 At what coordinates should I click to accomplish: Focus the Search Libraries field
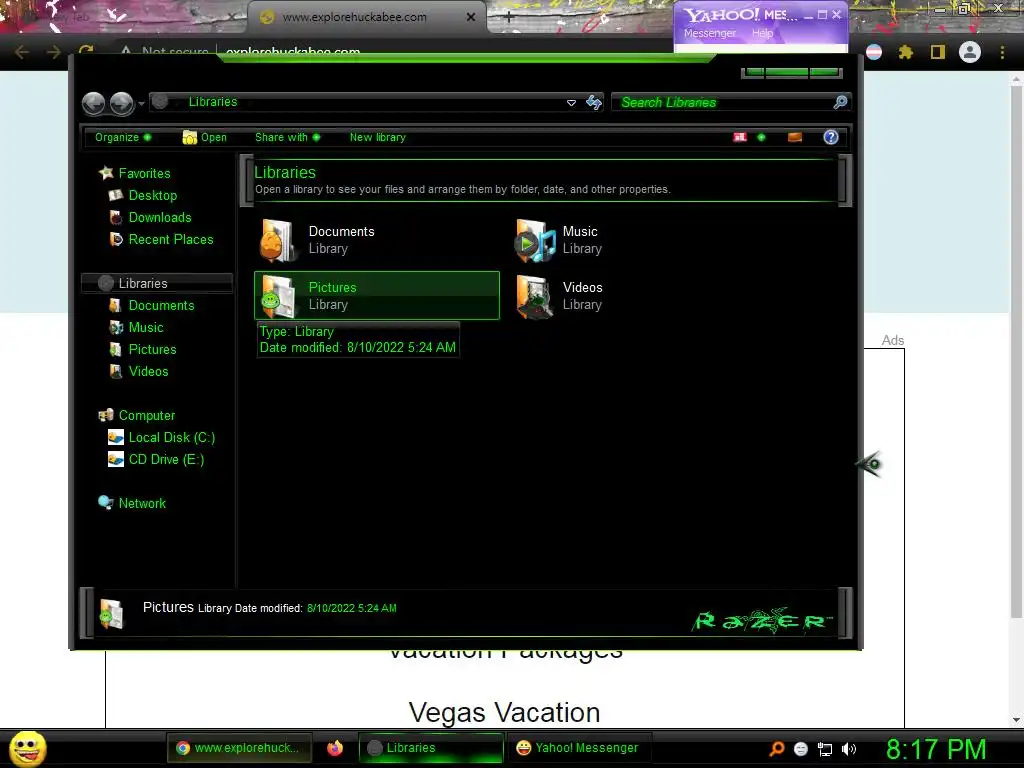click(x=722, y=103)
